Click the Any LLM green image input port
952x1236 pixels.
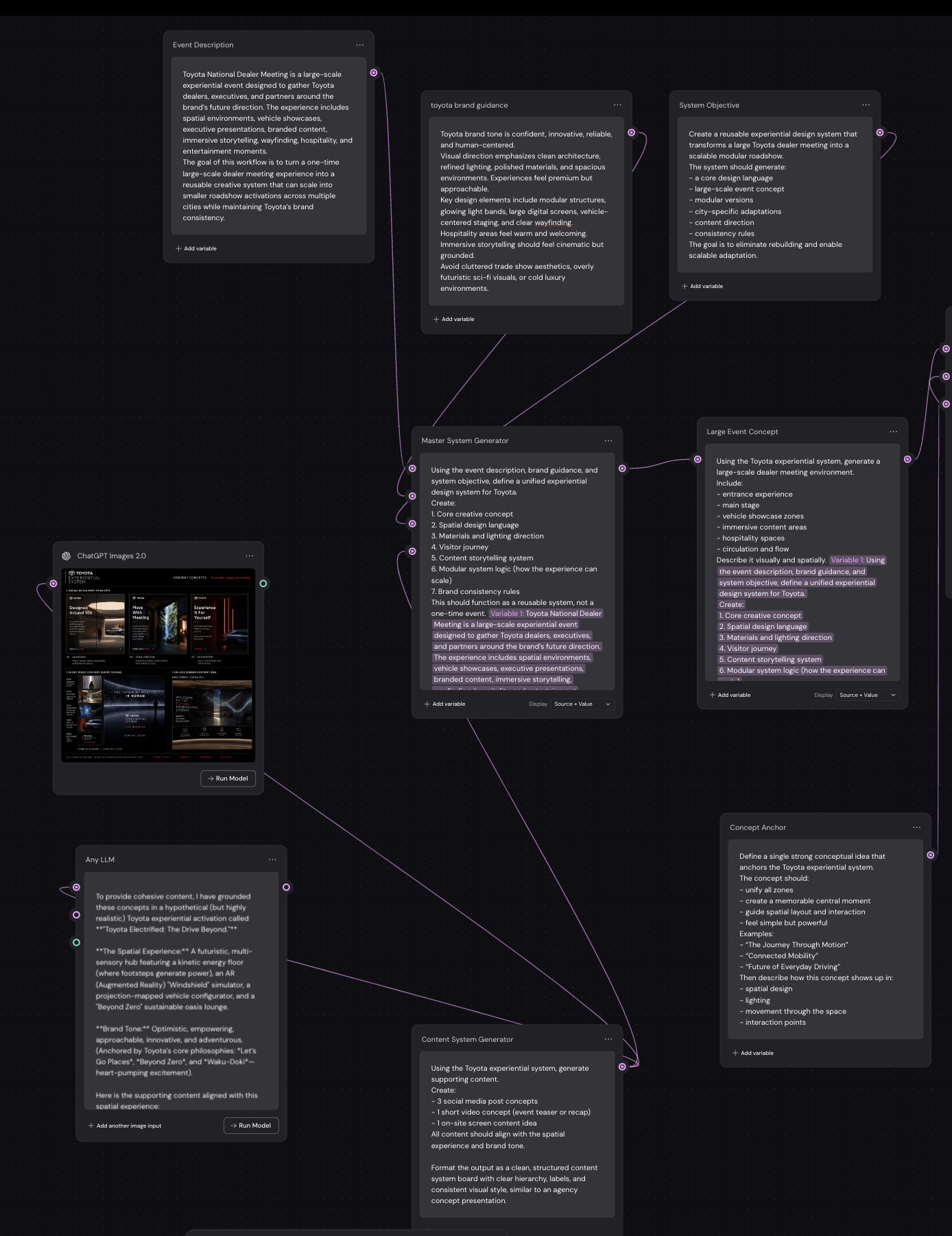pyautogui.click(x=76, y=942)
